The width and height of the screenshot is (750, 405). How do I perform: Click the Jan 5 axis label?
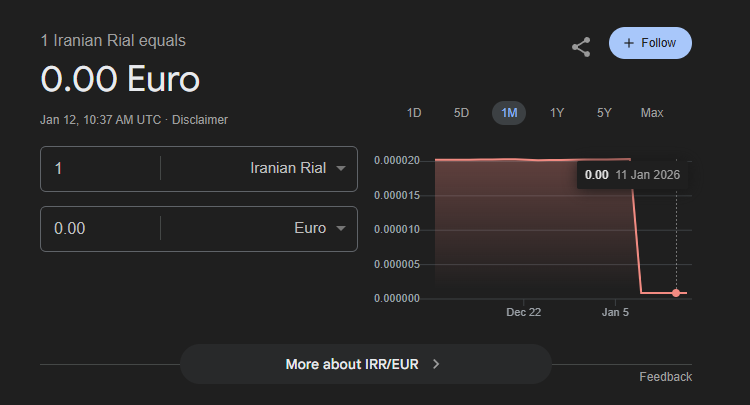point(615,312)
